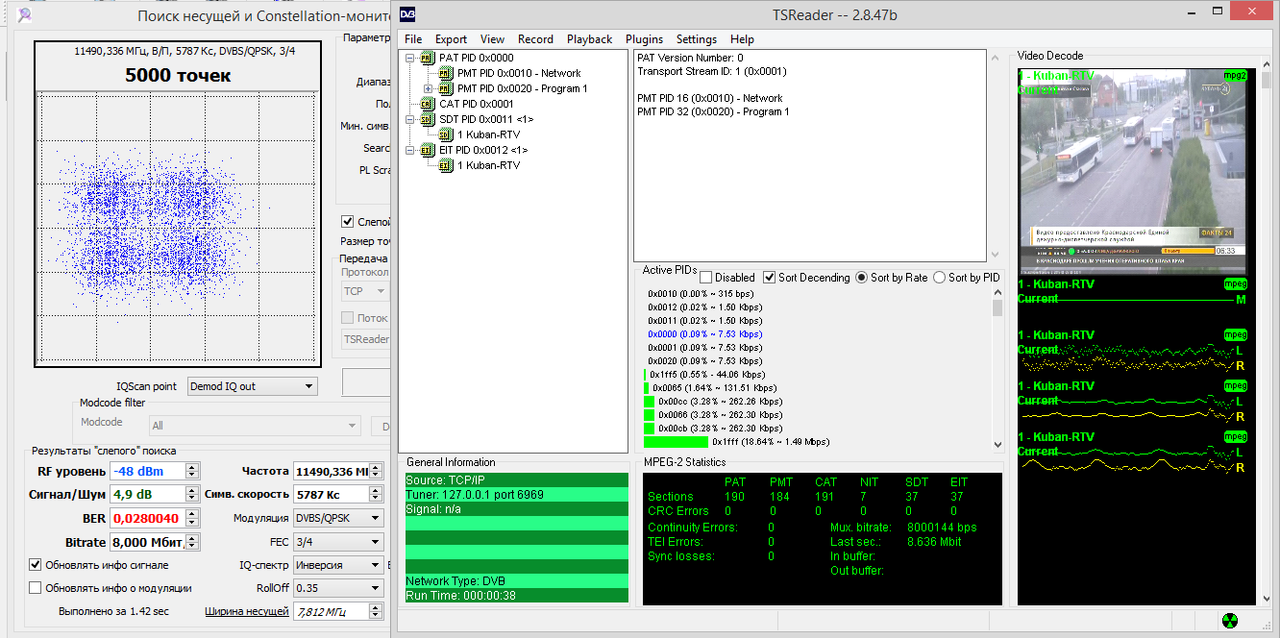
Task: Toggle the Поток checkbox
Action: pyautogui.click(x=348, y=318)
